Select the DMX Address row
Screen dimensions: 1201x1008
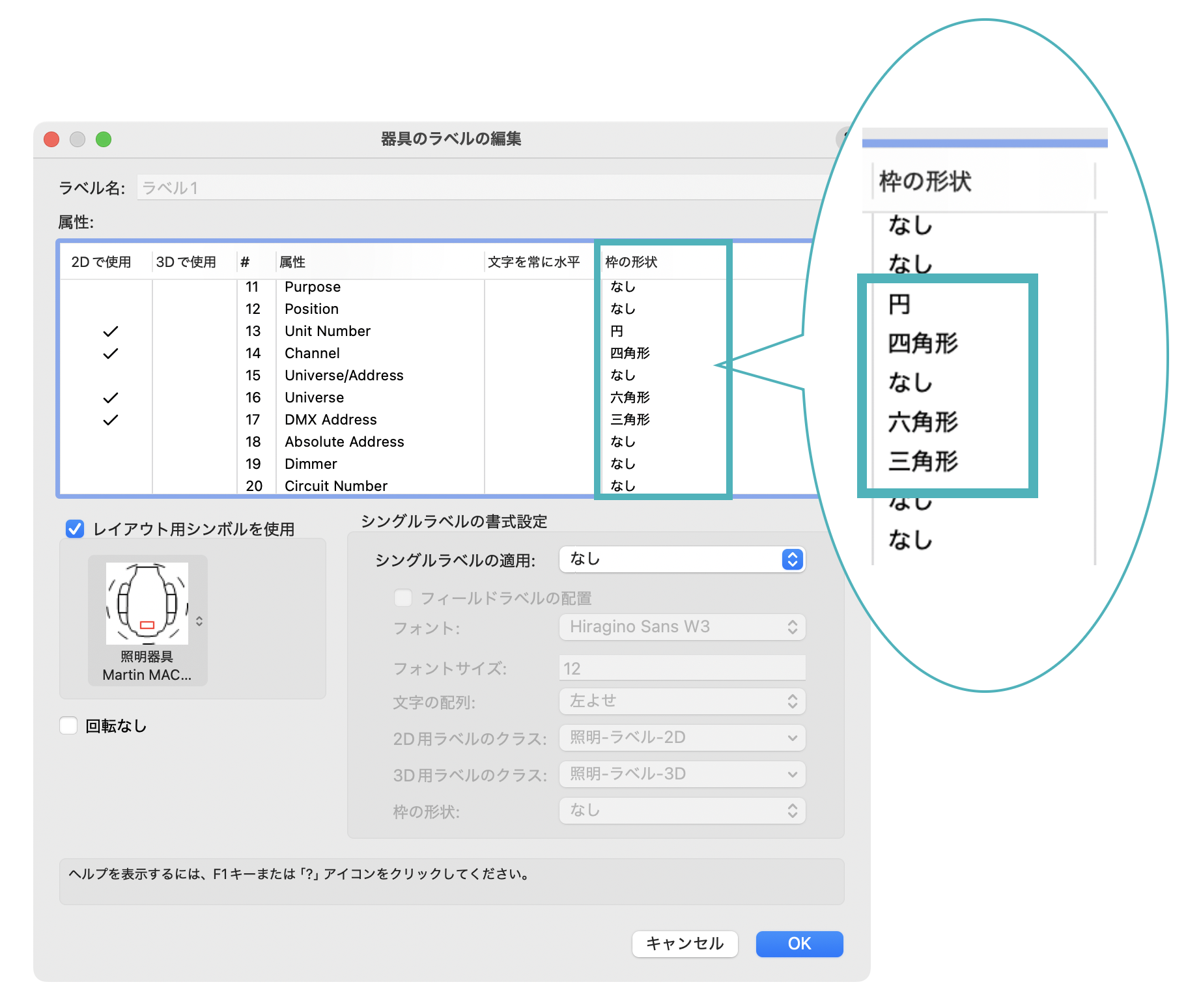pos(330,420)
